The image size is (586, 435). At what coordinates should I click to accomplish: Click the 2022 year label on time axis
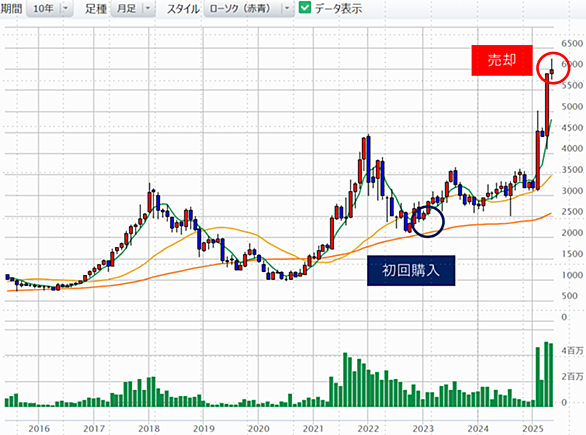tap(368, 428)
